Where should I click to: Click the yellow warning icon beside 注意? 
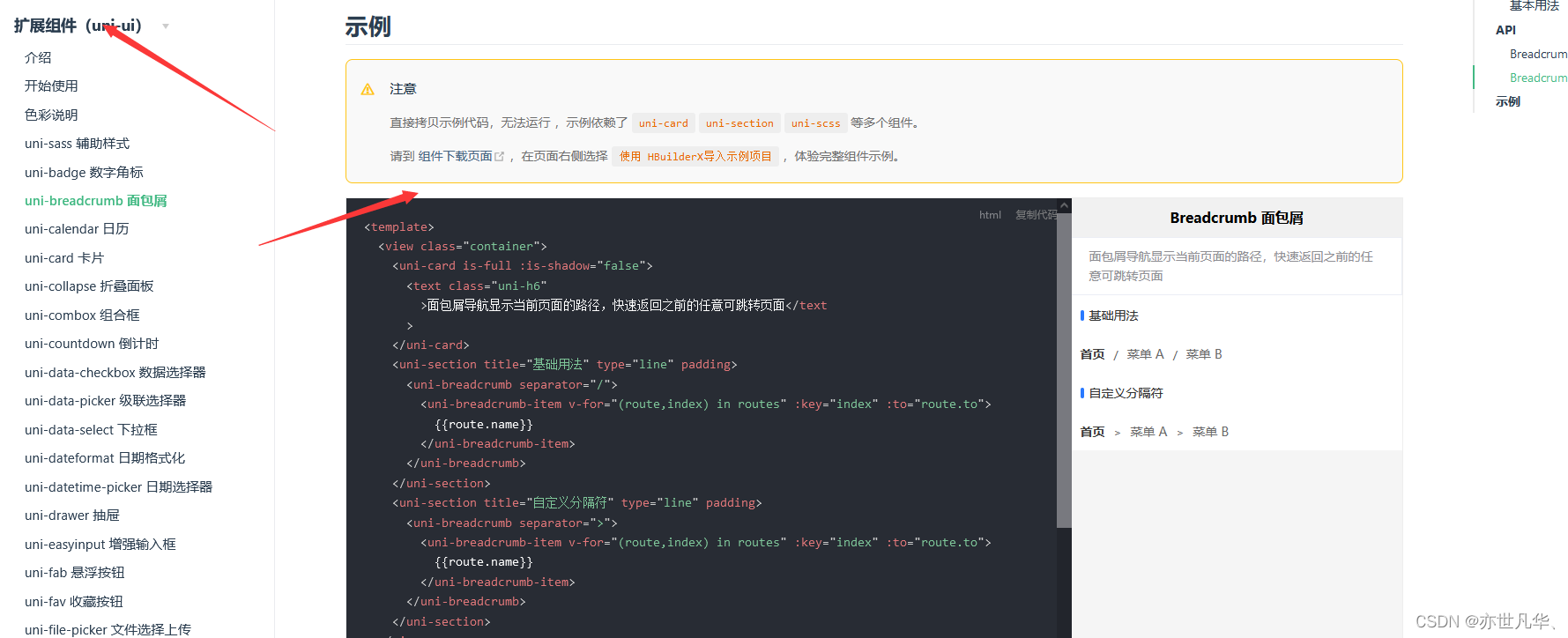tap(368, 89)
